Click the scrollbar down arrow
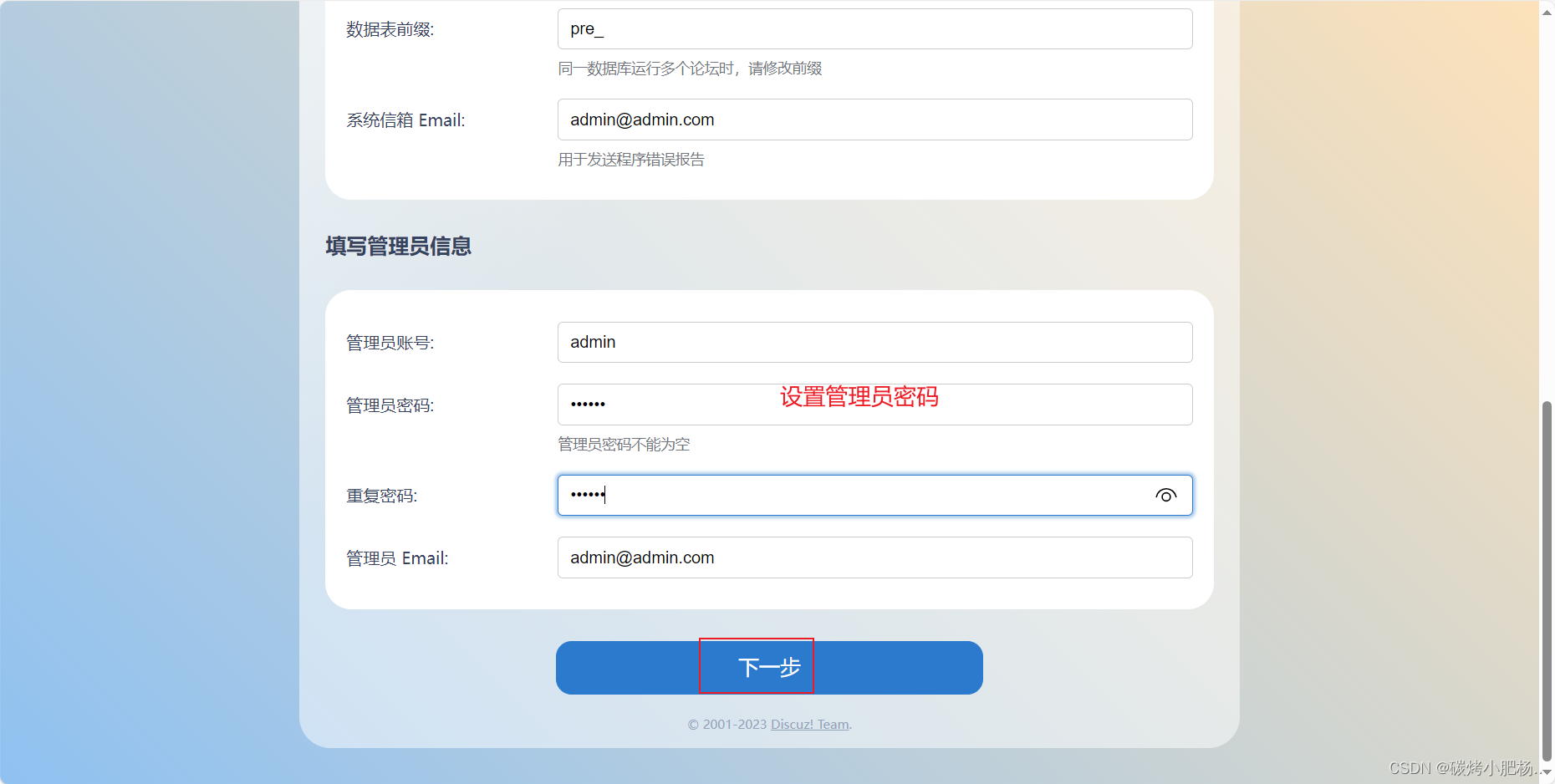 click(x=1547, y=773)
